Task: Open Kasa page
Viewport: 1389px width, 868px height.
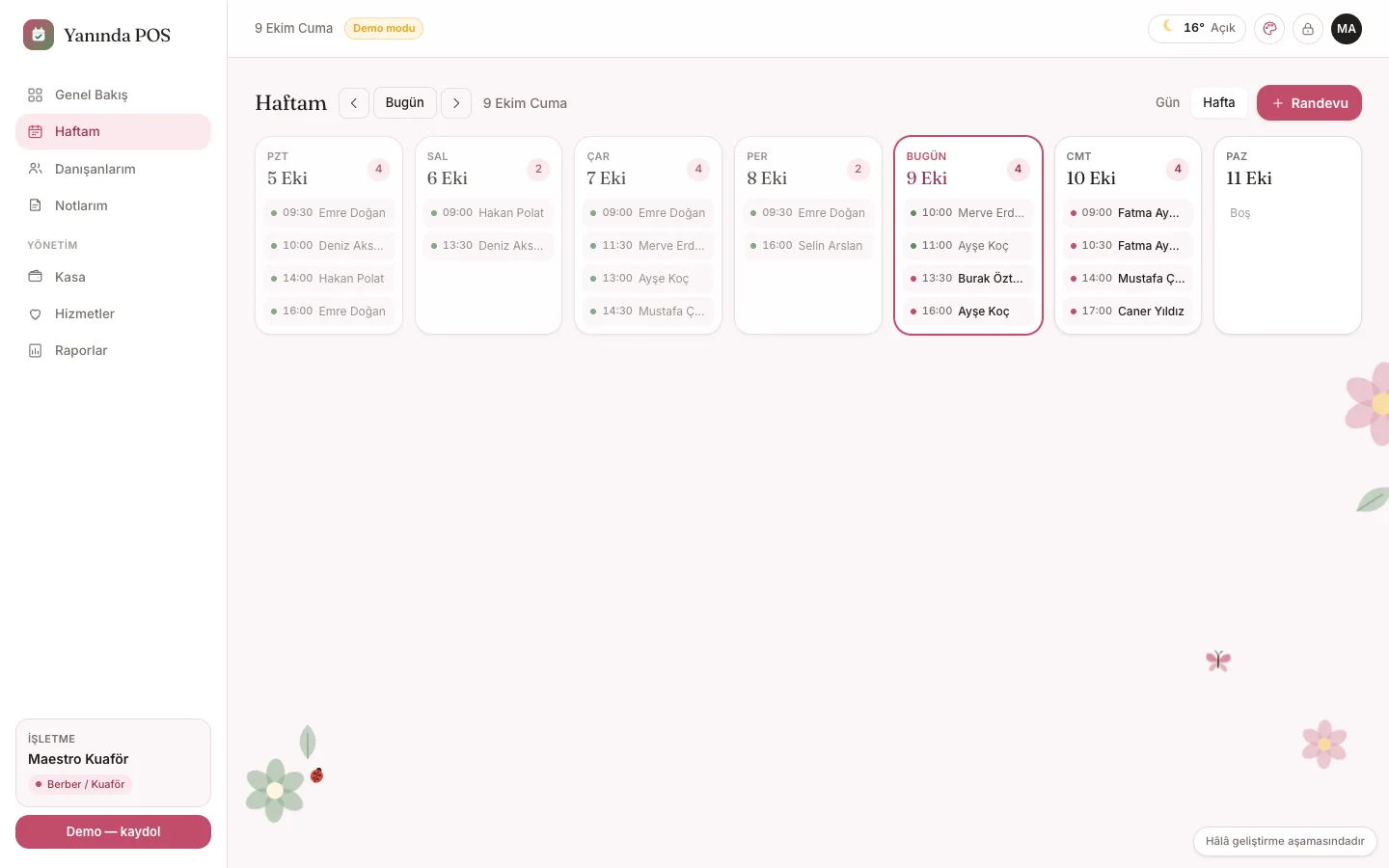Action: (113, 277)
